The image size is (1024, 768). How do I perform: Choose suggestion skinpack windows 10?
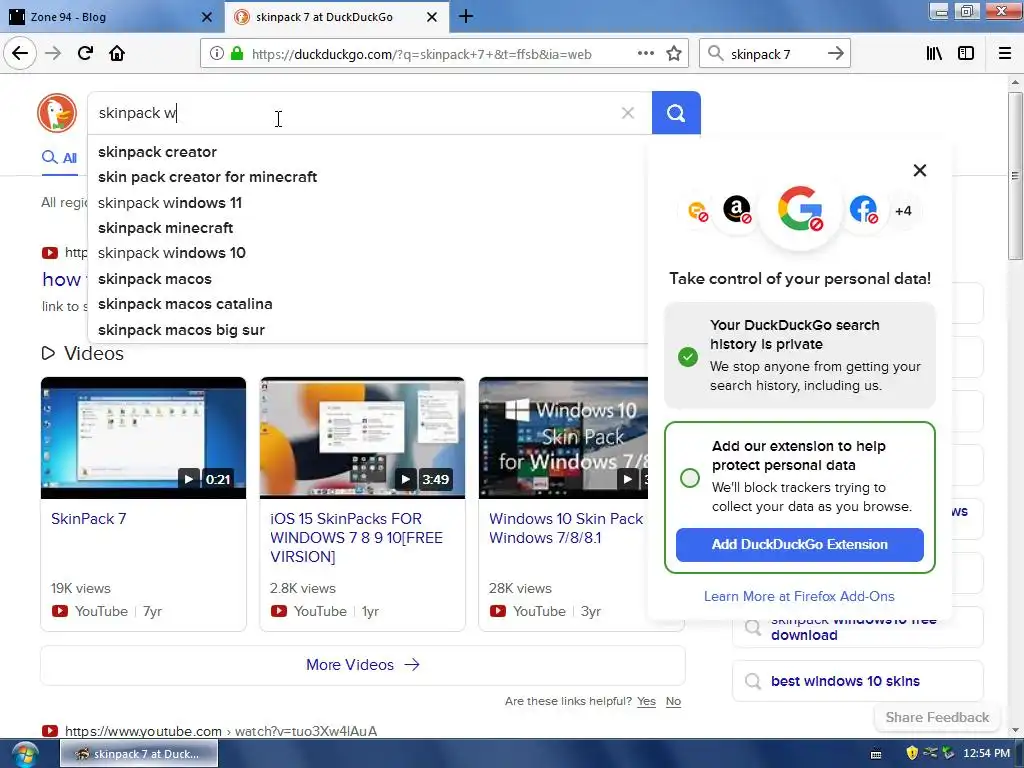368,253
